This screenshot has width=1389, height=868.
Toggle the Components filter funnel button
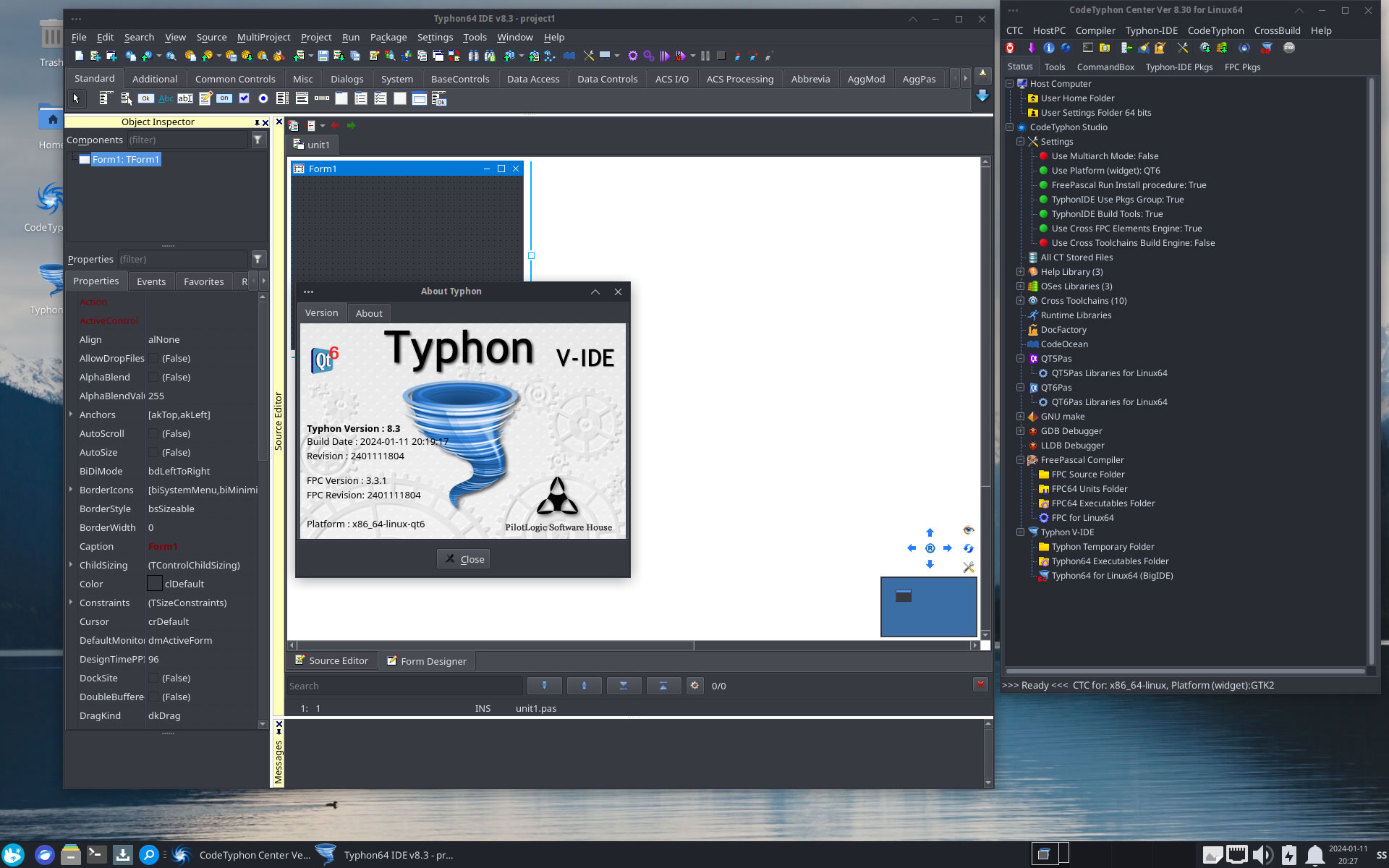coord(258,140)
